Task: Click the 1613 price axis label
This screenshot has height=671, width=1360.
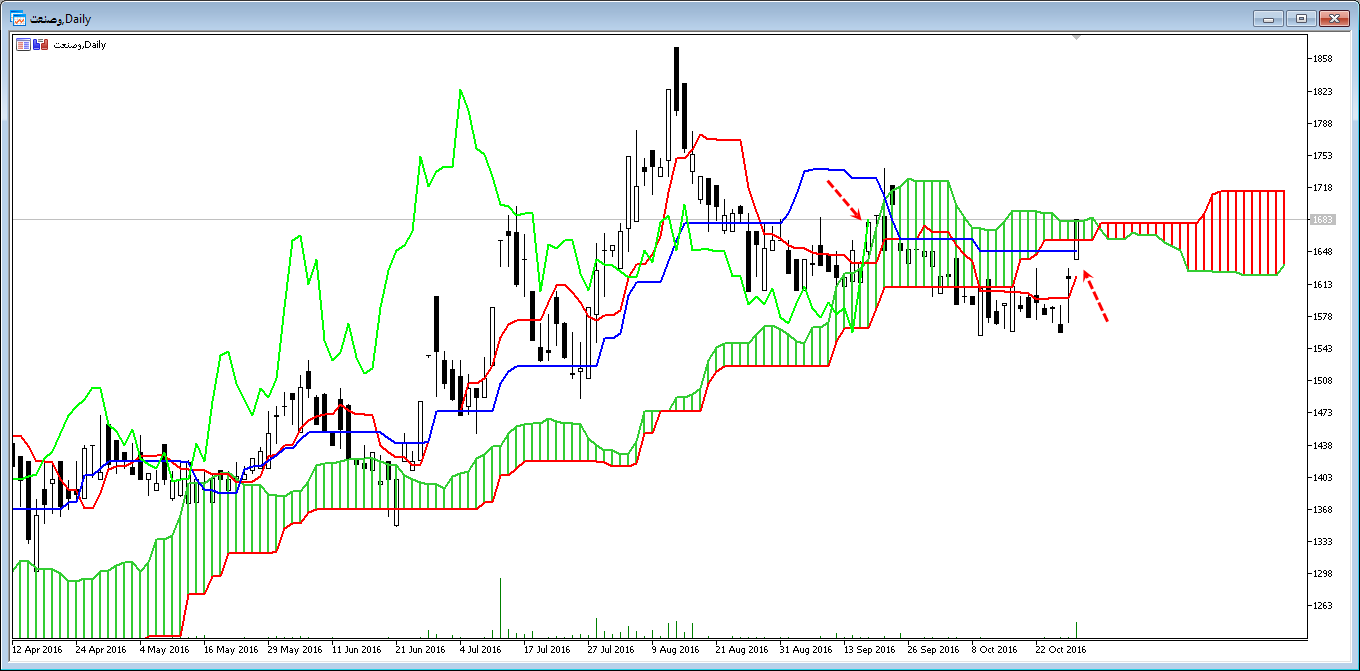Action: 1322,284
